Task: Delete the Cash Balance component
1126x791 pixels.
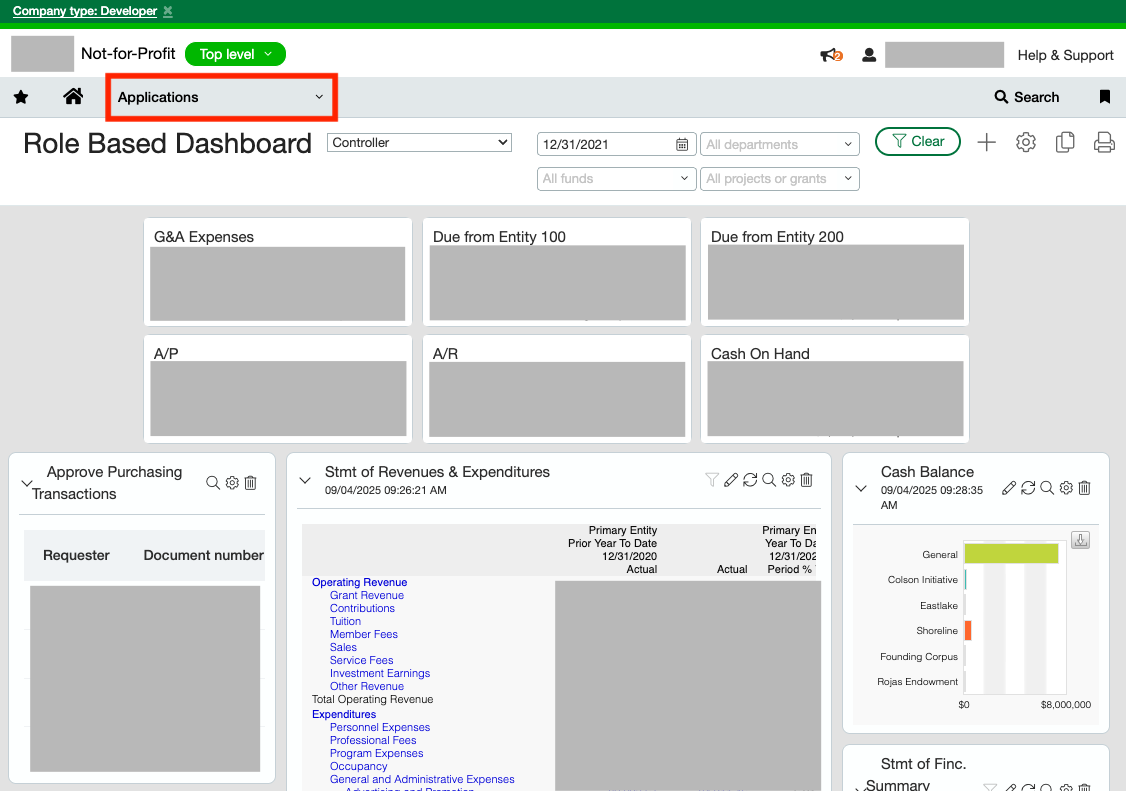Action: tap(1084, 488)
